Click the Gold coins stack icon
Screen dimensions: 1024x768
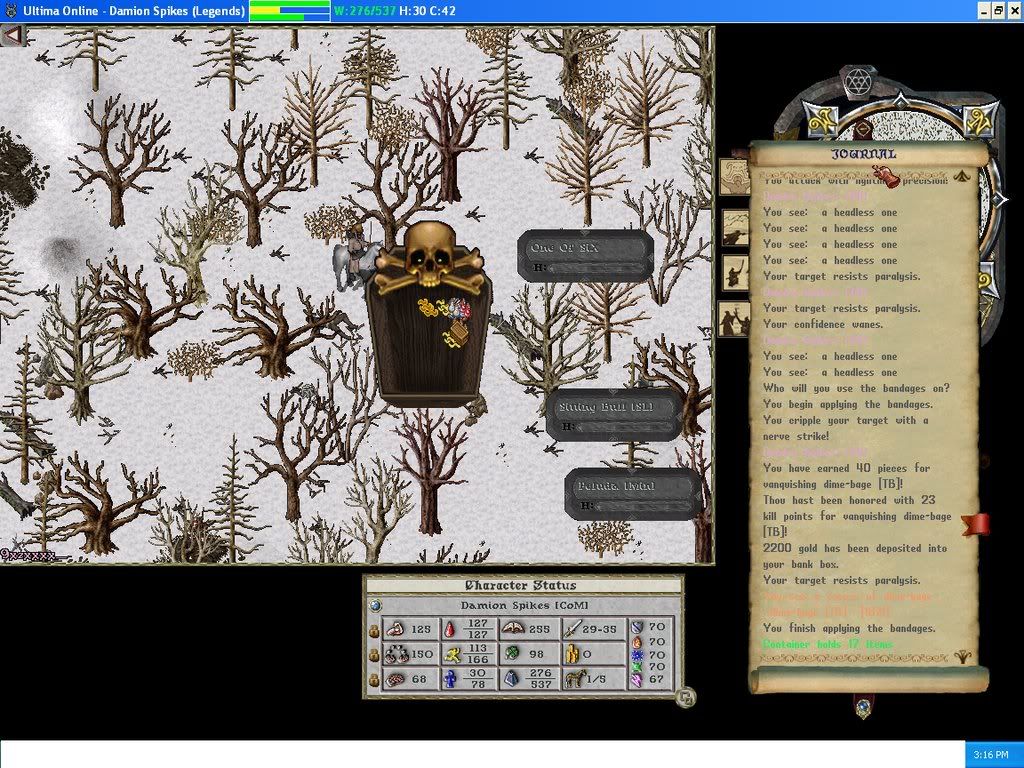click(572, 654)
